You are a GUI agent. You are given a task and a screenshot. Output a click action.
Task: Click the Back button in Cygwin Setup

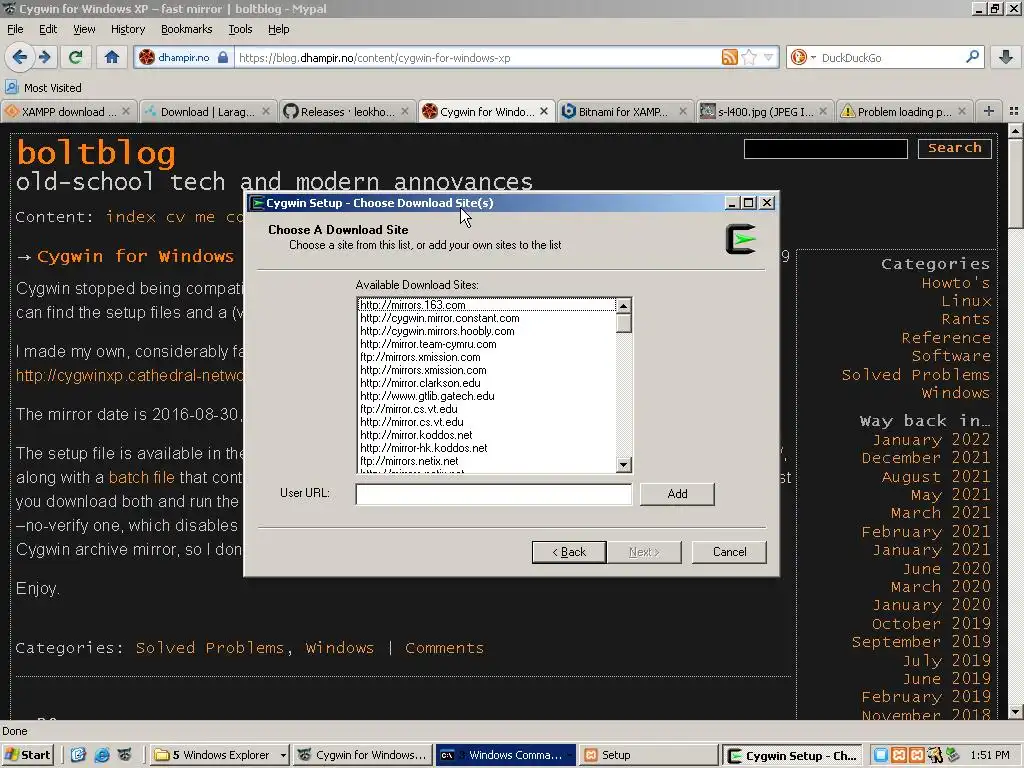[569, 552]
